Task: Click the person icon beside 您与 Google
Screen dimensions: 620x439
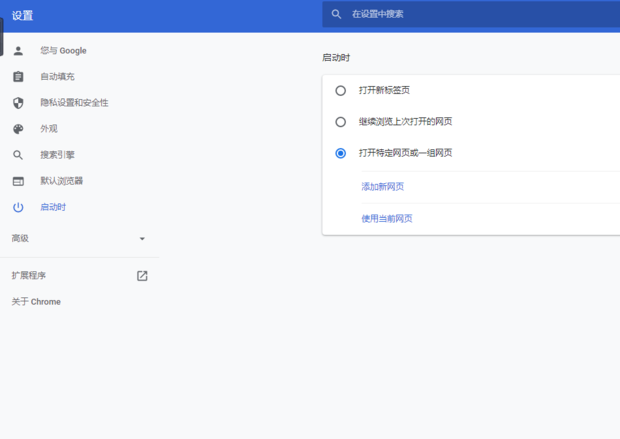Action: [18, 51]
